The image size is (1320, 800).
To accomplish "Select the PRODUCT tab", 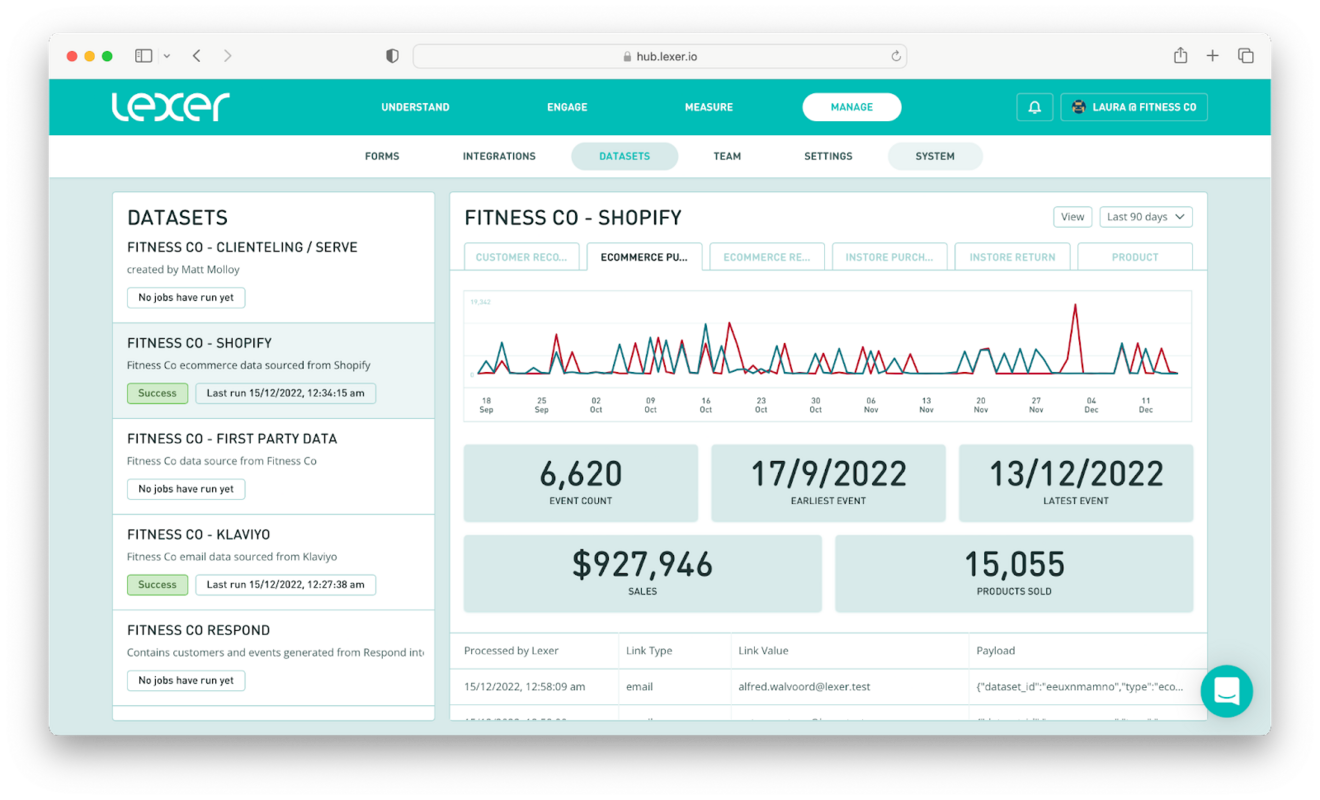I will 1134,256.
